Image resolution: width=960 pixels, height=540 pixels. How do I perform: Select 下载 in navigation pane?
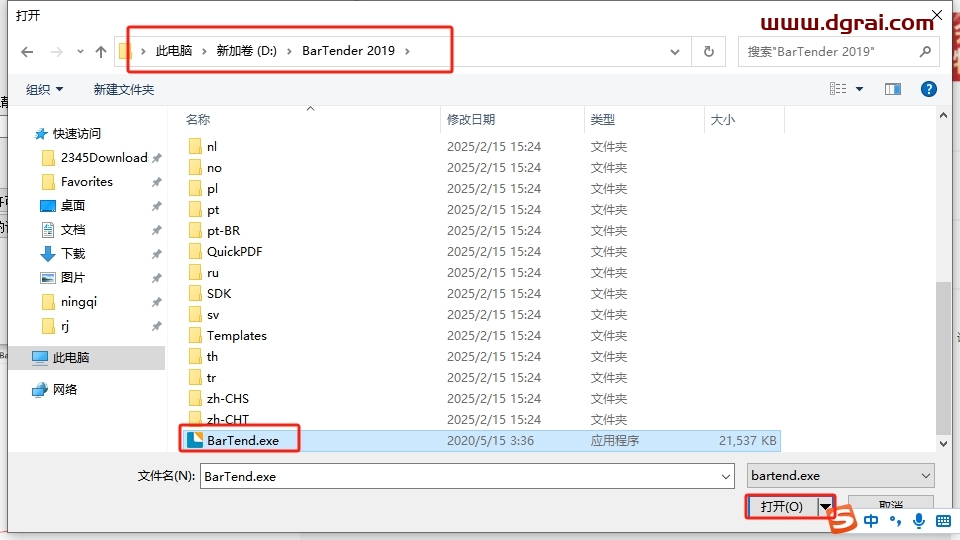(73, 253)
